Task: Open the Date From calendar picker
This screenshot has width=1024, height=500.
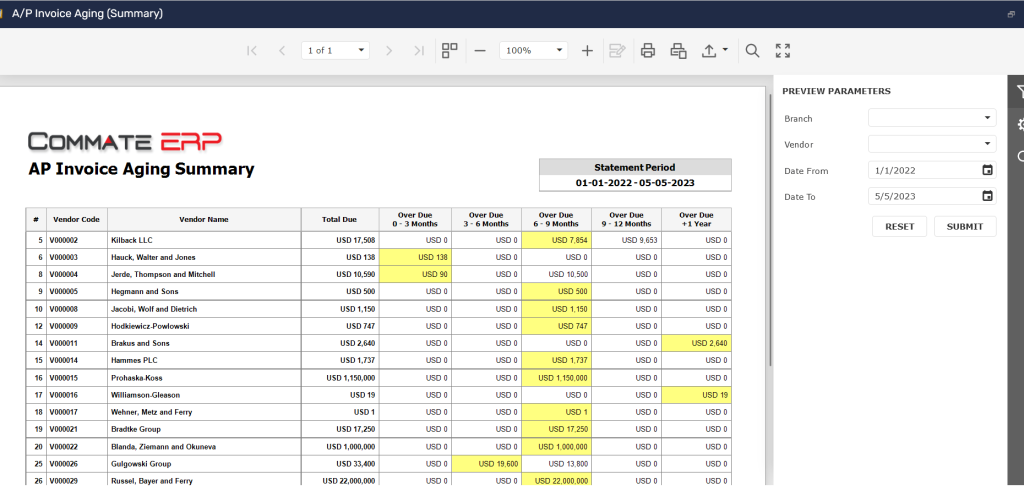Action: (987, 170)
